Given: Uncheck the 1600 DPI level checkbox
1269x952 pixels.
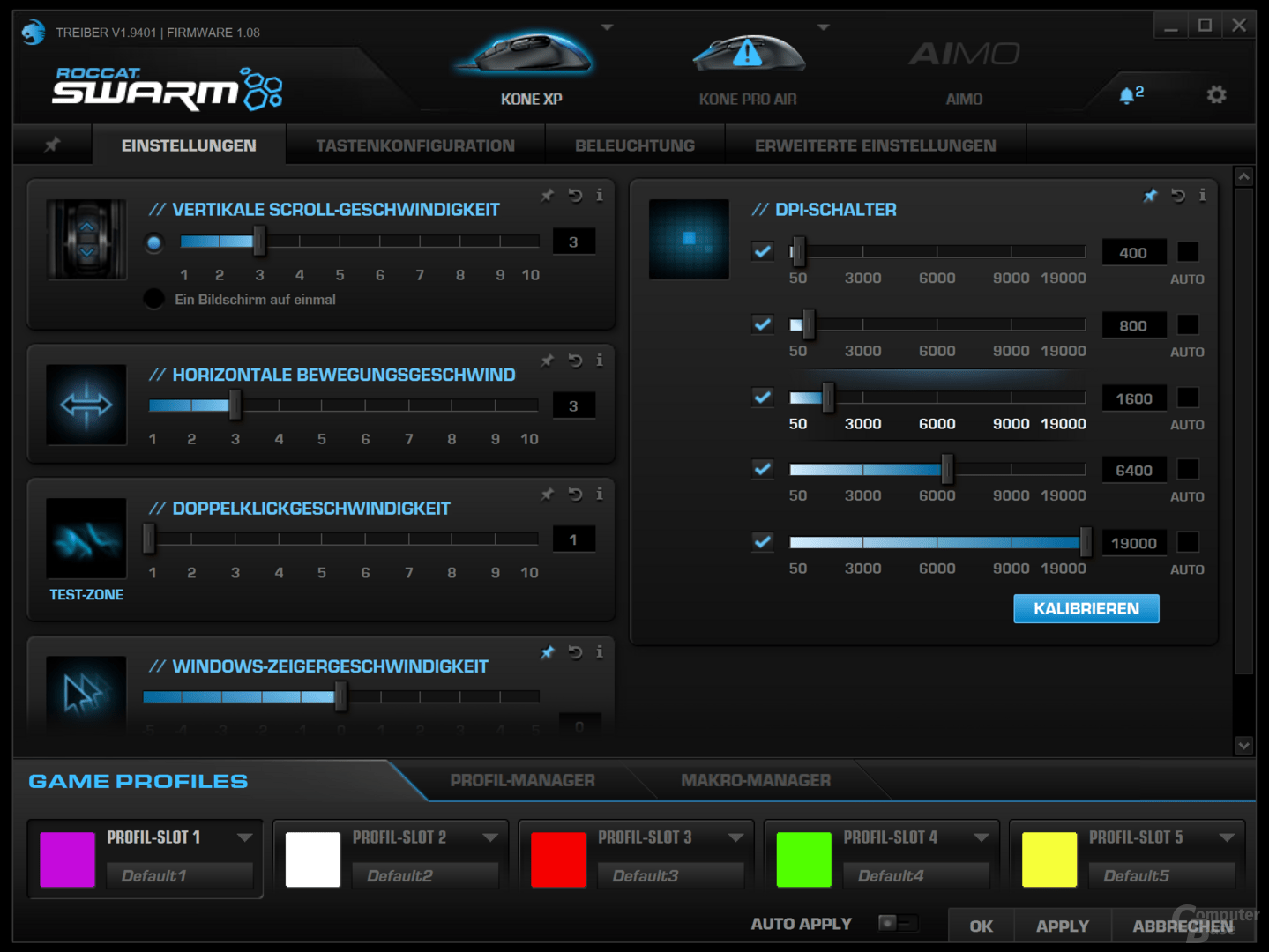Looking at the screenshot, I should [763, 397].
